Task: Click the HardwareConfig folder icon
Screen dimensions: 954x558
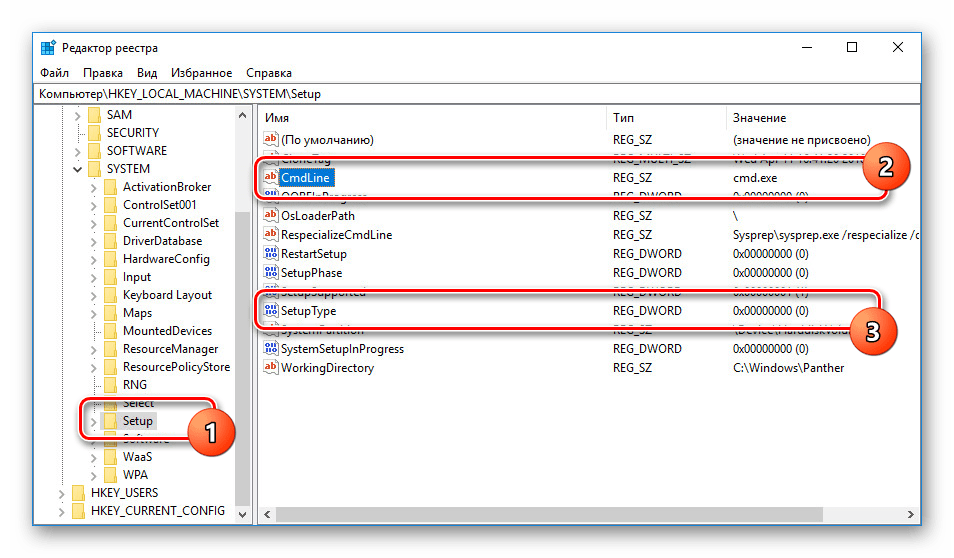Action: (x=110, y=259)
